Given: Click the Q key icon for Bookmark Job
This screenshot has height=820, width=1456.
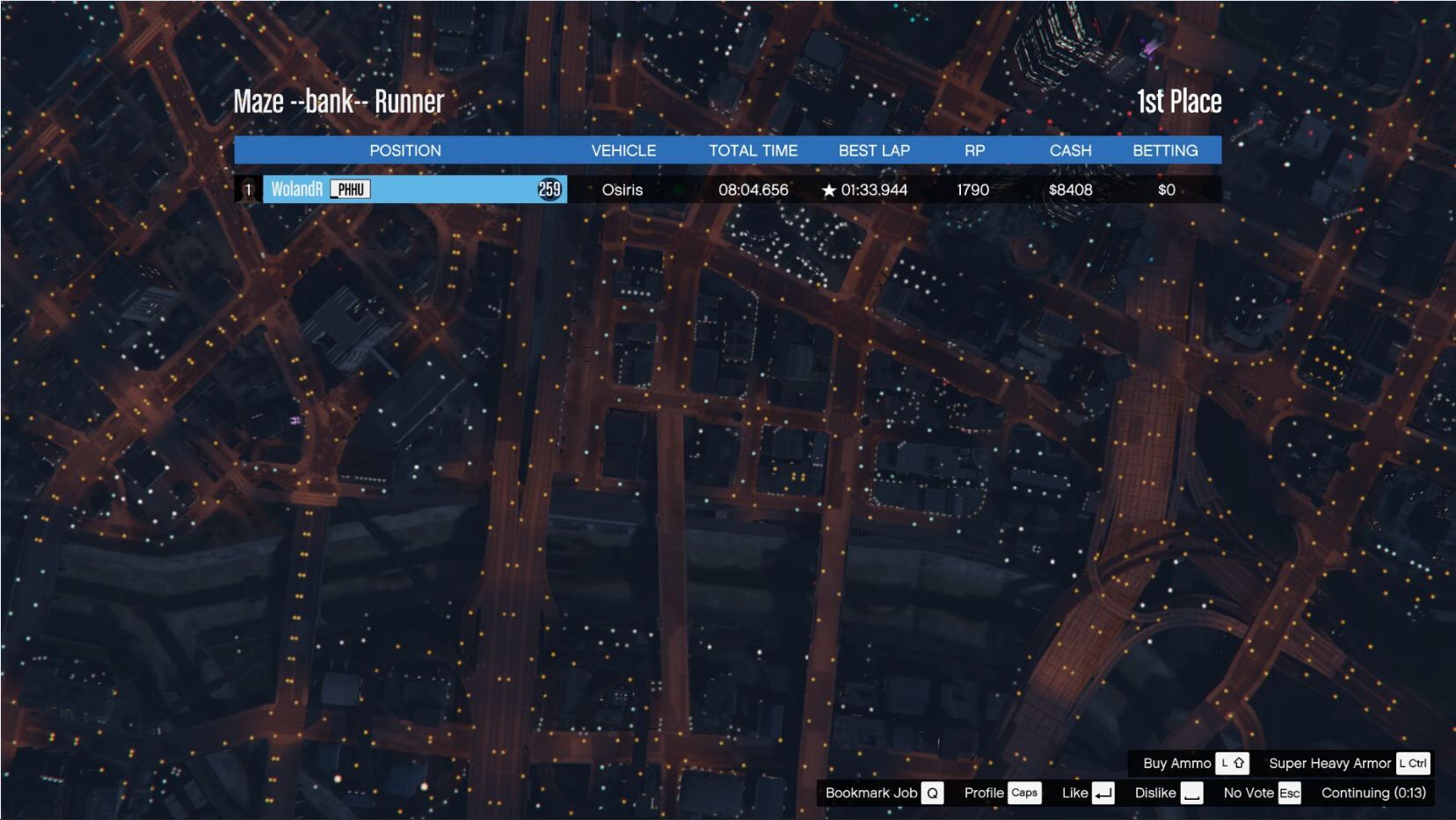Looking at the screenshot, I should tap(933, 793).
